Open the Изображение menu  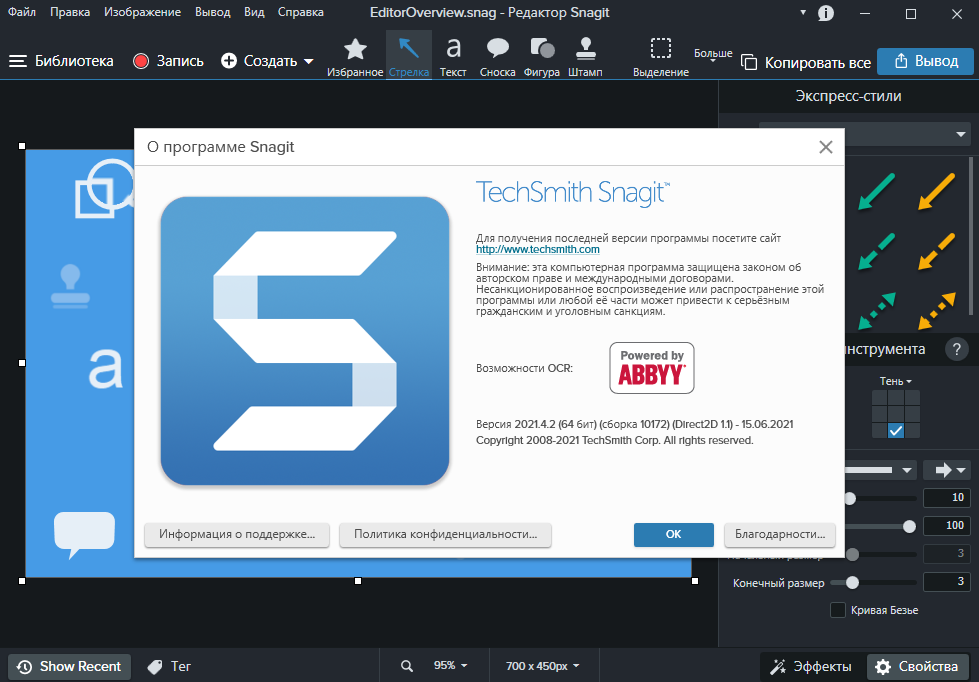(142, 13)
